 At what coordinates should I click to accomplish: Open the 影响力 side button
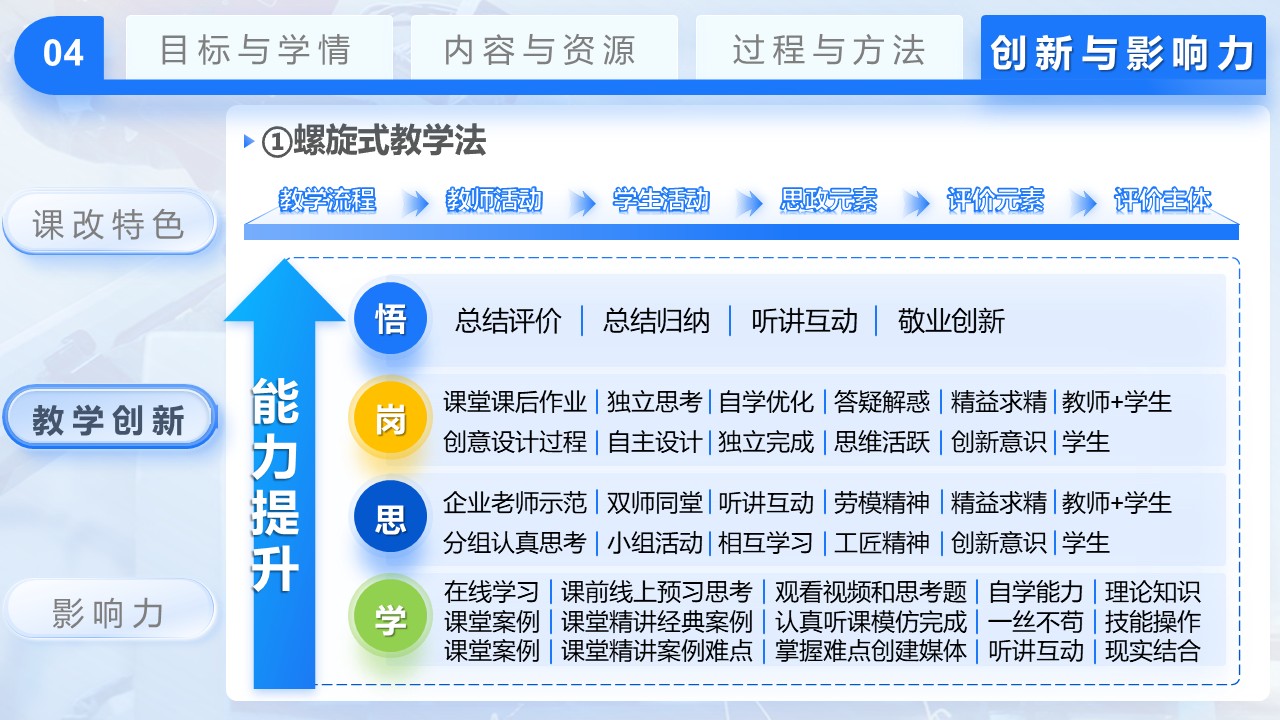109,612
